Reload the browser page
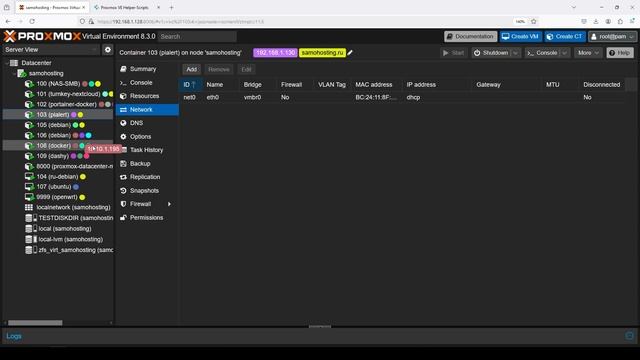The image size is (640, 360). coord(32,21)
